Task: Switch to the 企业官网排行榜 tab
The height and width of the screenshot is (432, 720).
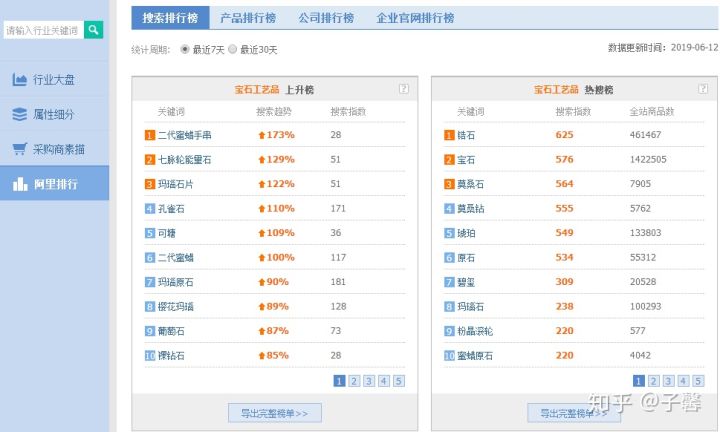Action: click(415, 18)
